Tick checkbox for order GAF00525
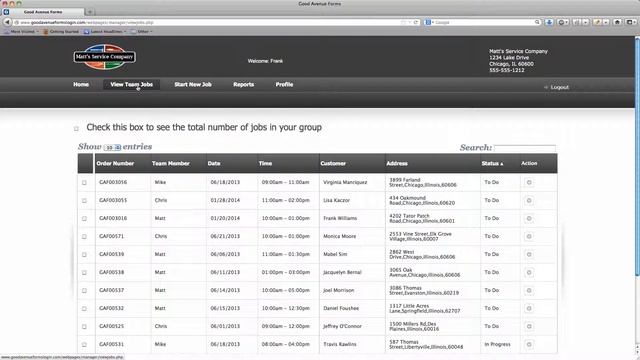640x360 pixels. [84, 326]
